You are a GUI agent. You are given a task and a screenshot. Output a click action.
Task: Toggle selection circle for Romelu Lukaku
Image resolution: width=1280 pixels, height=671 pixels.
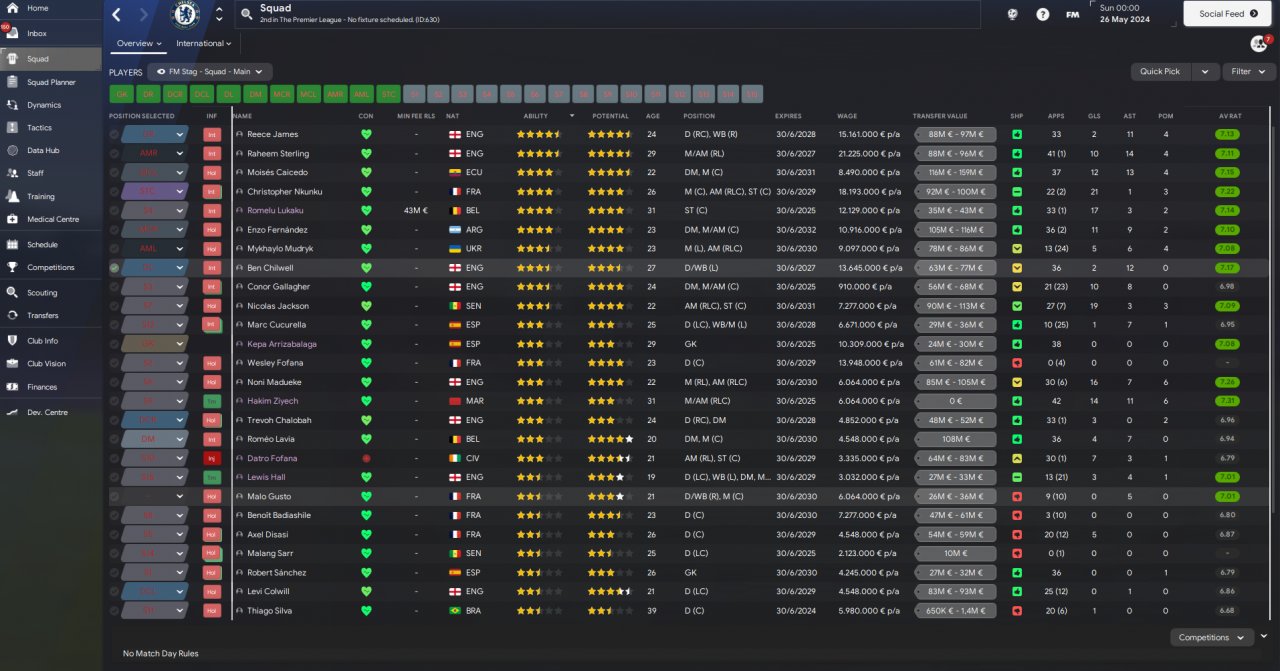point(114,210)
